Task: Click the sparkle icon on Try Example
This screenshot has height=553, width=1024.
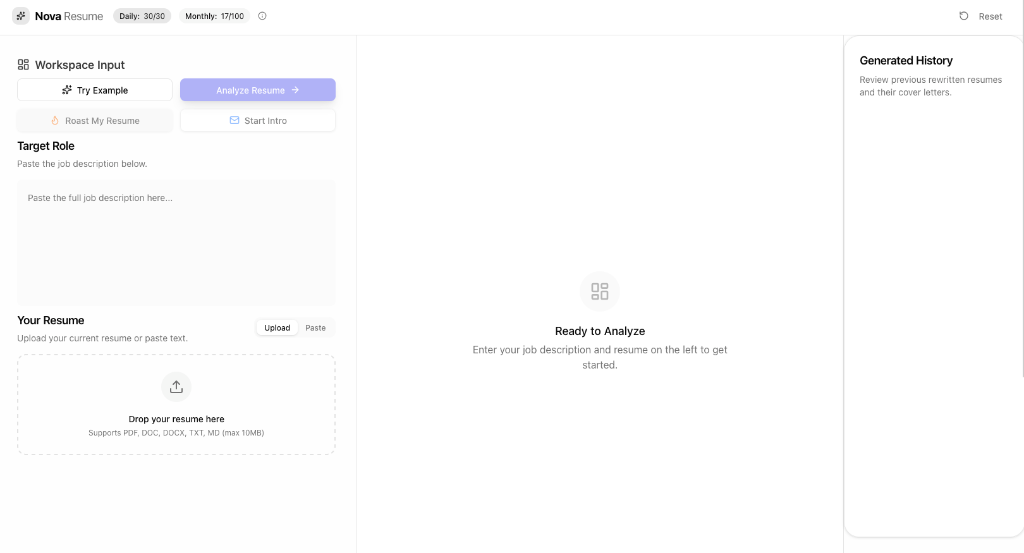Action: click(x=67, y=90)
